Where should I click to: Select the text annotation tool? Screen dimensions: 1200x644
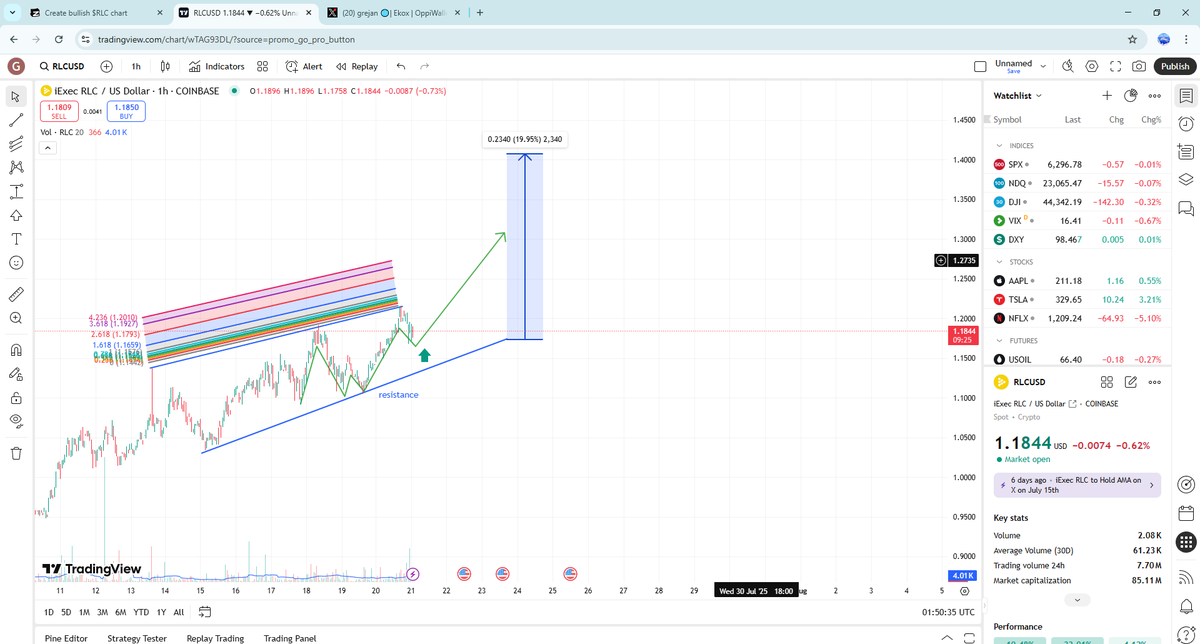pyautogui.click(x=16, y=238)
